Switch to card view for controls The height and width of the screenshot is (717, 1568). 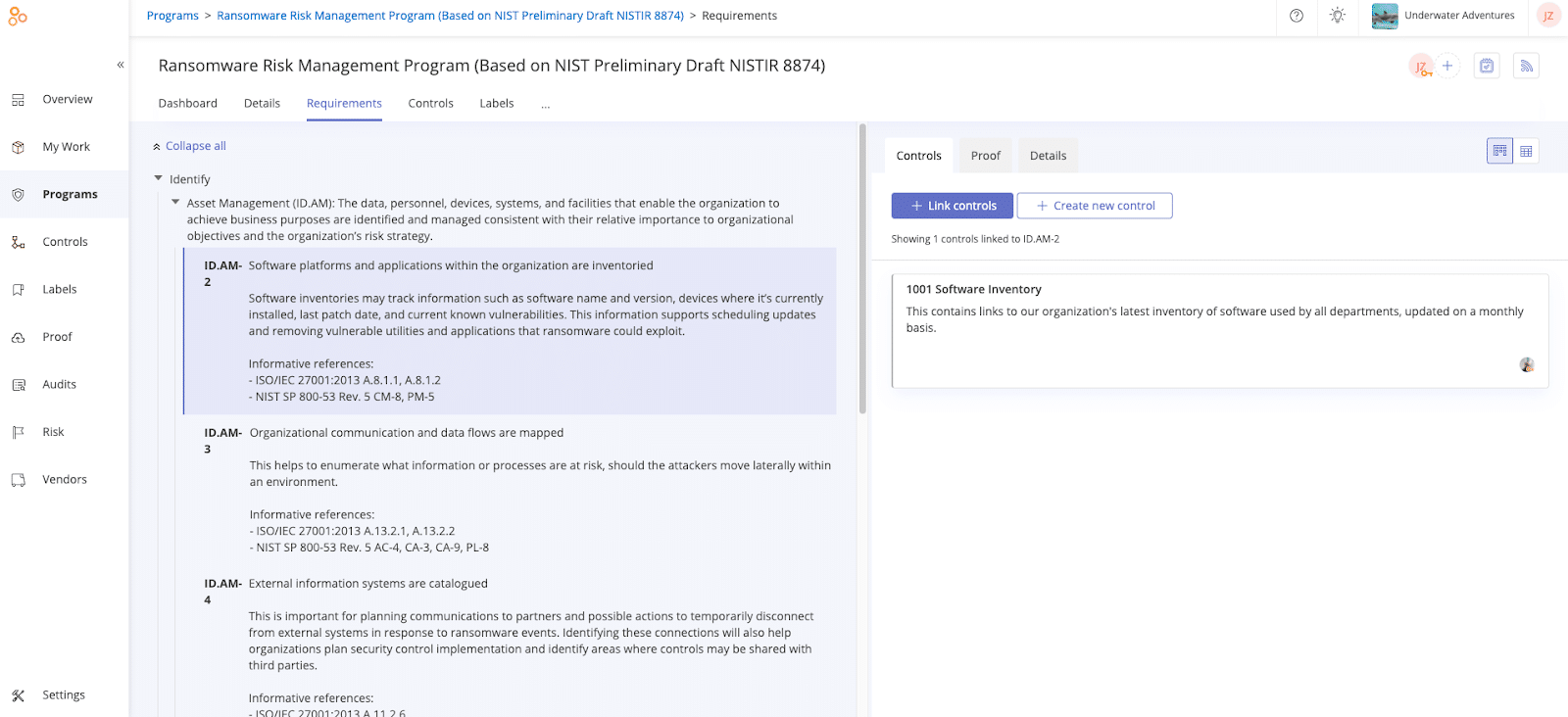tap(1500, 151)
